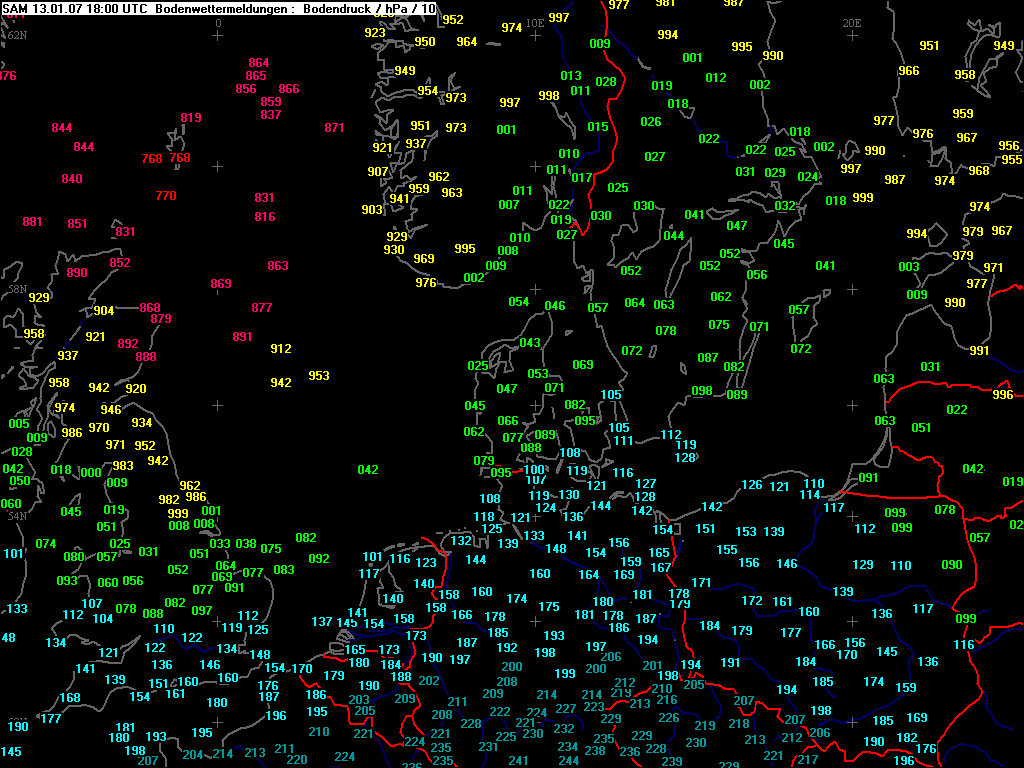Select the red 891 pressure reading
Viewport: 1024px width, 768px height.
[x=242, y=337]
